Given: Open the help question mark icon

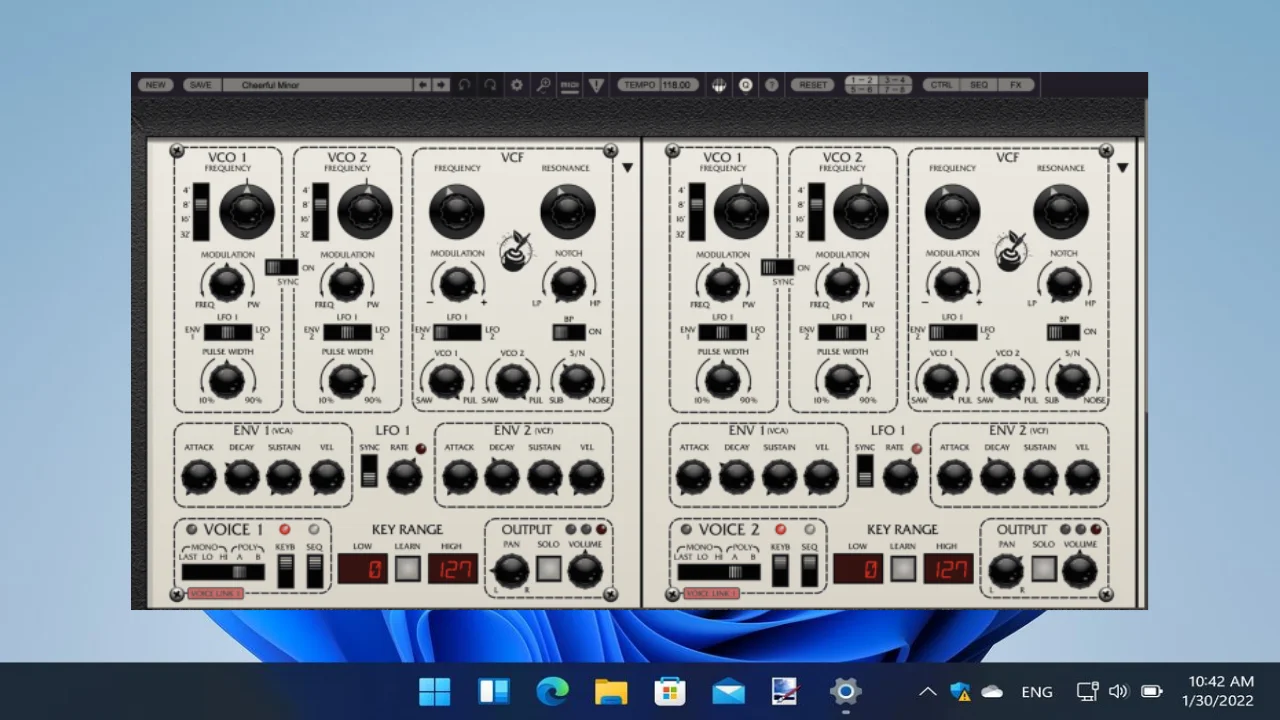Looking at the screenshot, I should [x=771, y=85].
